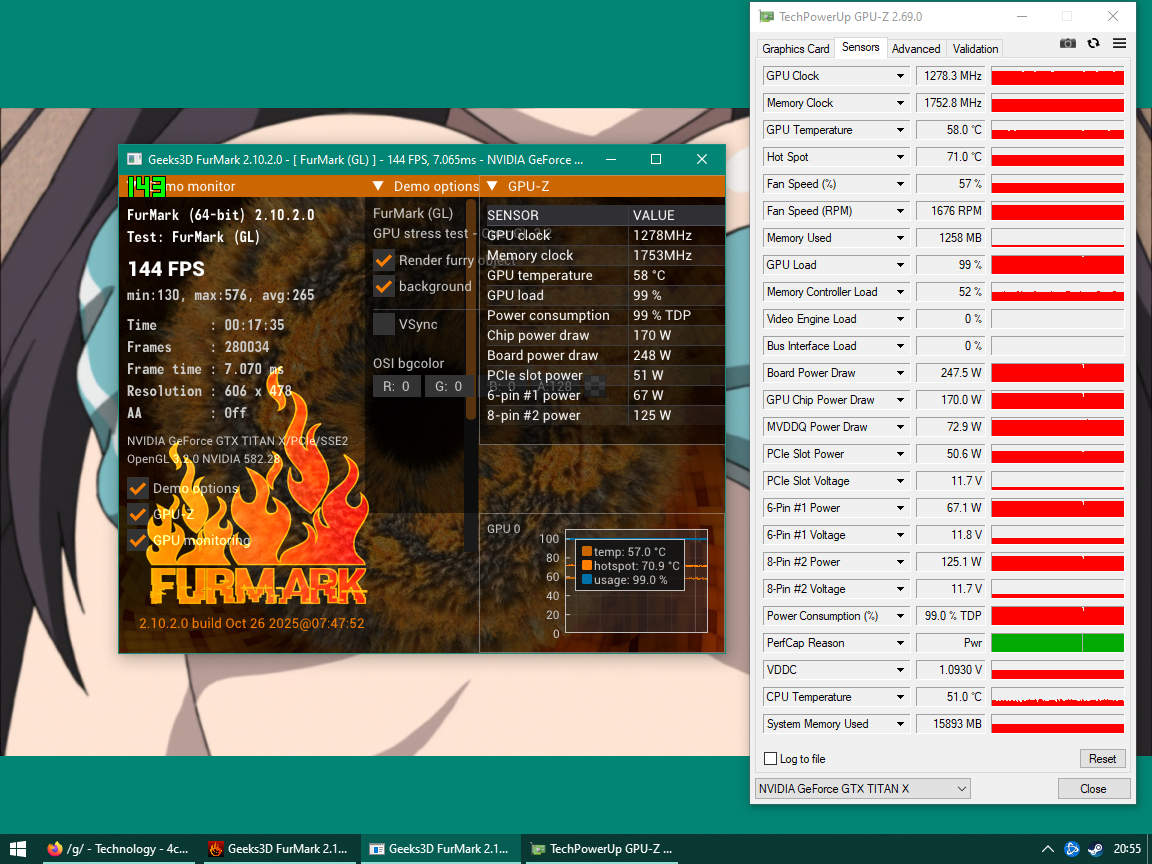The width and height of the screenshot is (1152, 864).
Task: Switch to Graphics Card tab
Action: (x=796, y=48)
